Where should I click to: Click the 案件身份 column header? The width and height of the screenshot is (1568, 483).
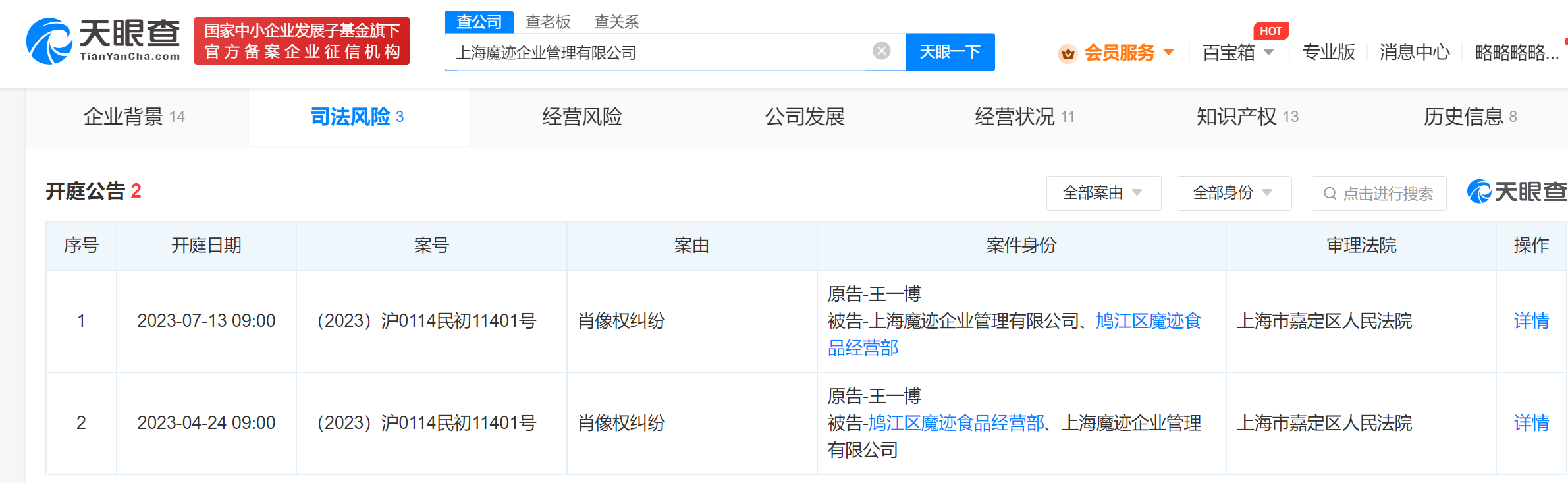1021,245
